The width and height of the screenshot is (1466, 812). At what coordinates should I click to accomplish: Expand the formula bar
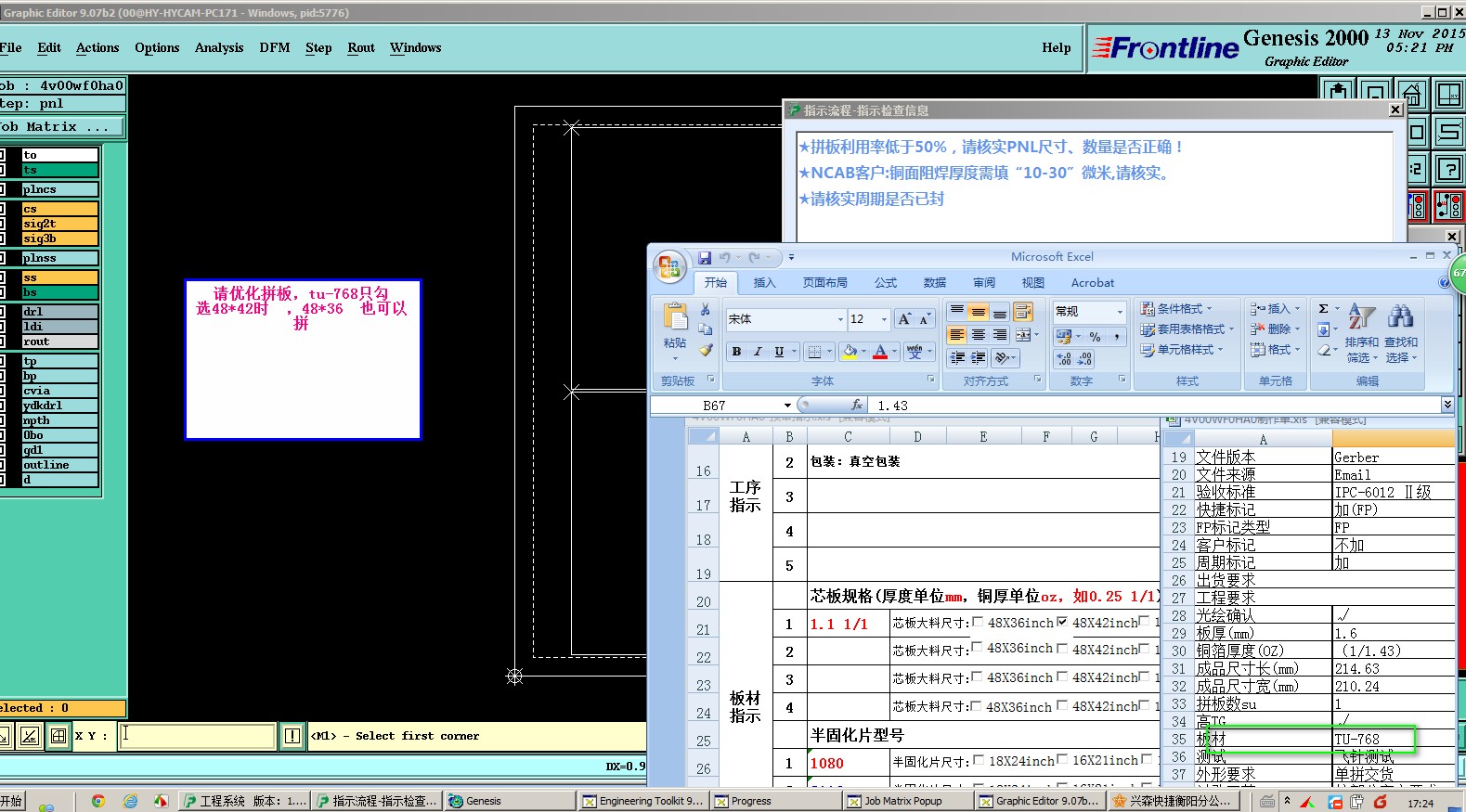(x=1447, y=405)
